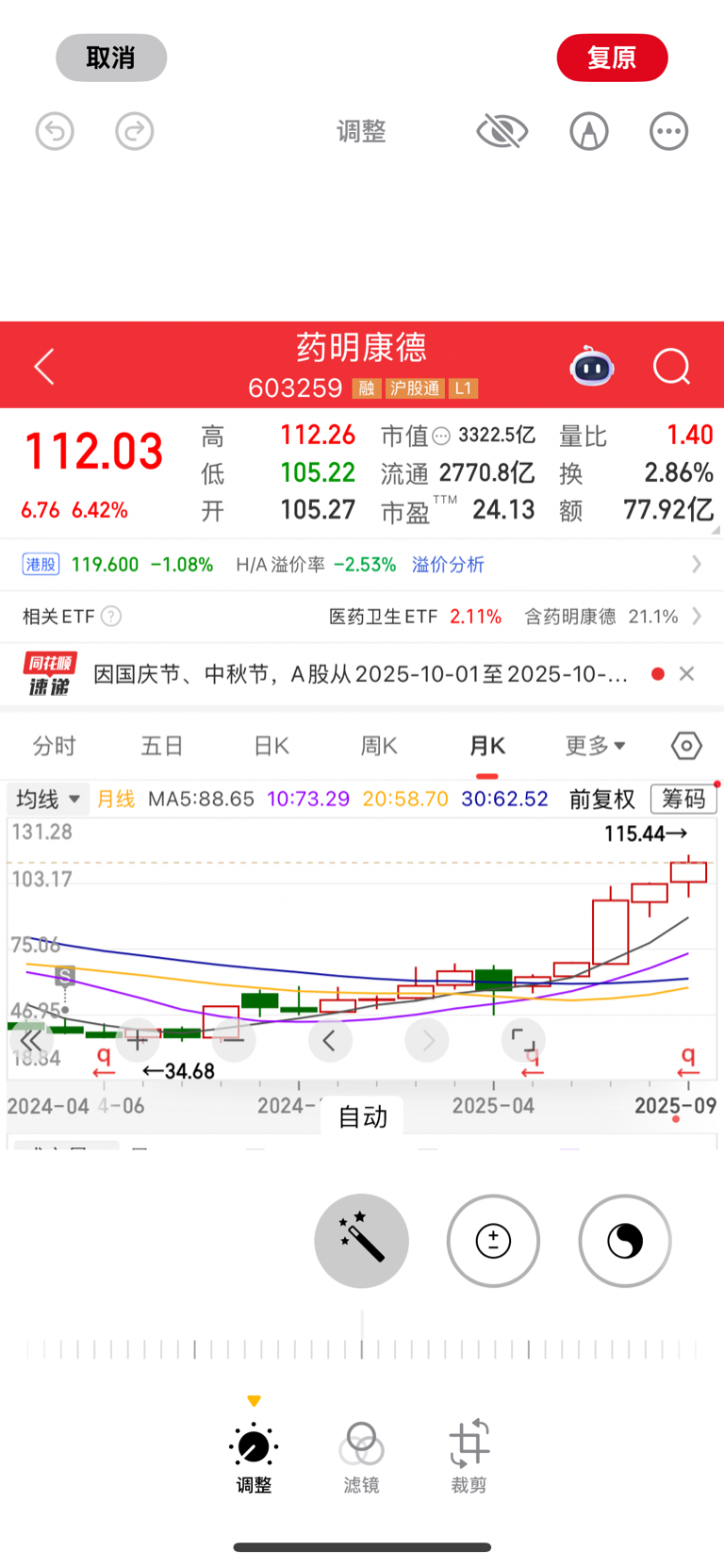Screen dimensions: 724x1568
Task: Tap the stock price 112.03
Action: pyautogui.click(x=93, y=451)
